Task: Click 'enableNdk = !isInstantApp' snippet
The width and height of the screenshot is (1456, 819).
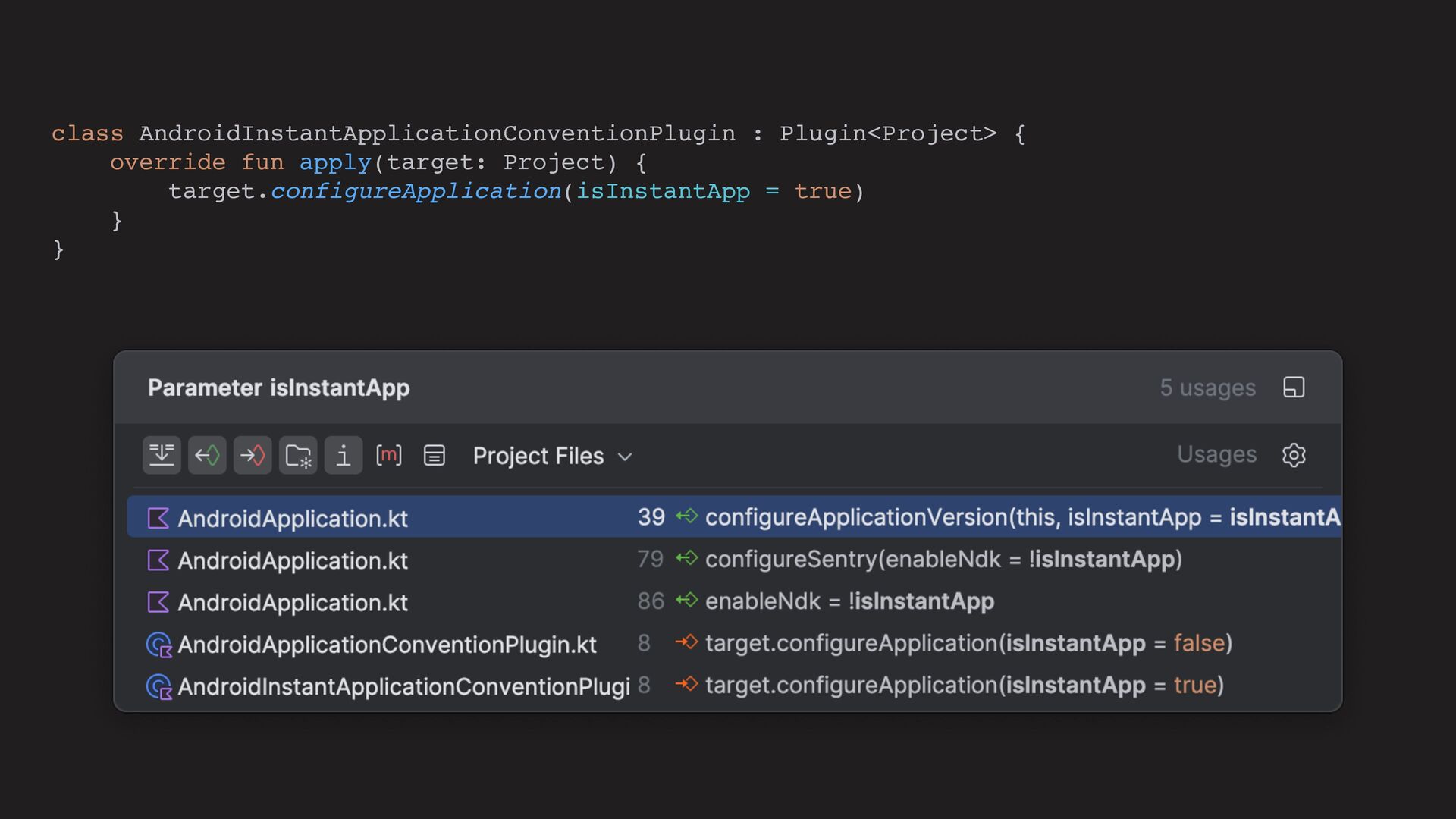Action: 849,601
